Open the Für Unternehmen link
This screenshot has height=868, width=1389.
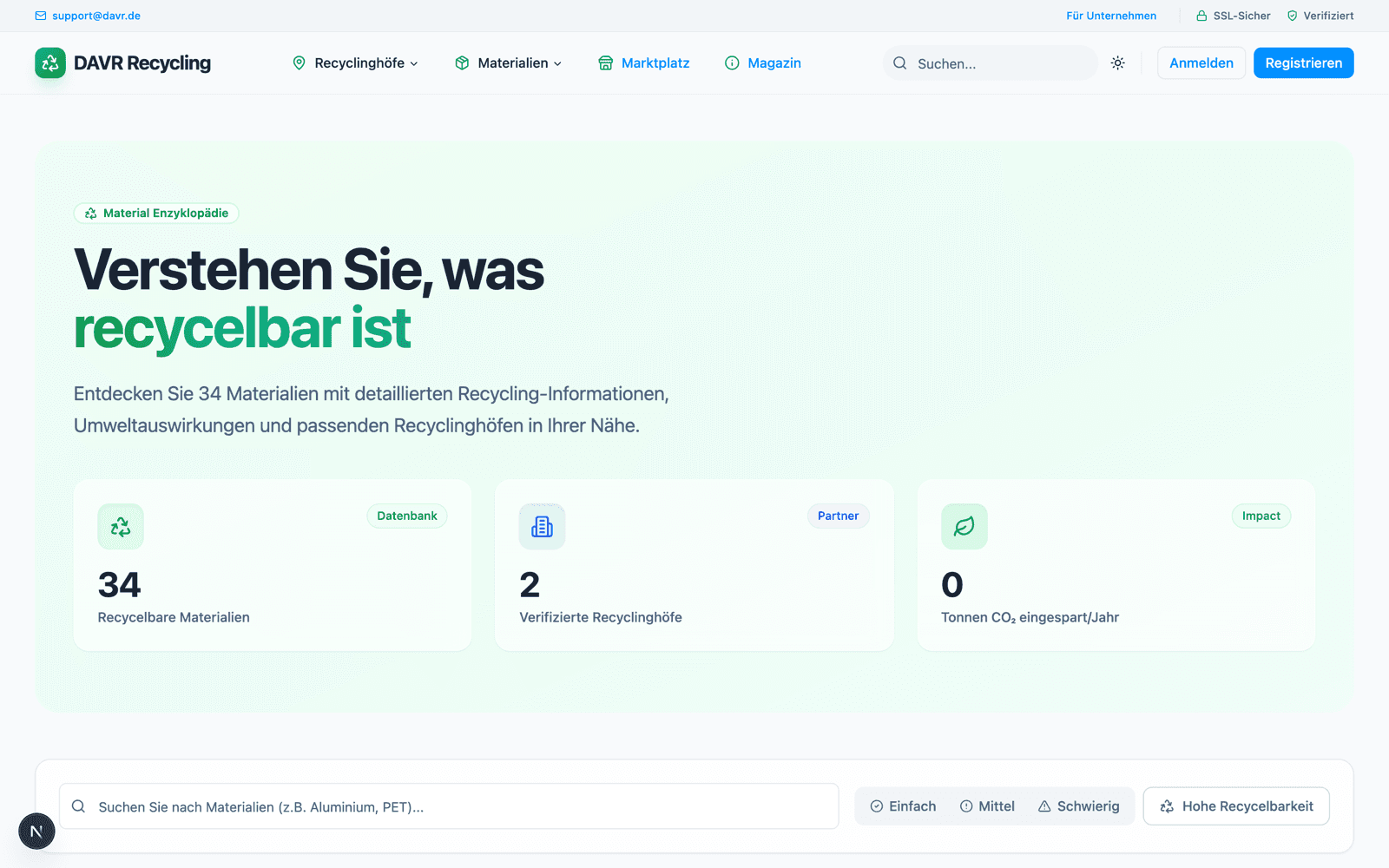[x=1111, y=16]
